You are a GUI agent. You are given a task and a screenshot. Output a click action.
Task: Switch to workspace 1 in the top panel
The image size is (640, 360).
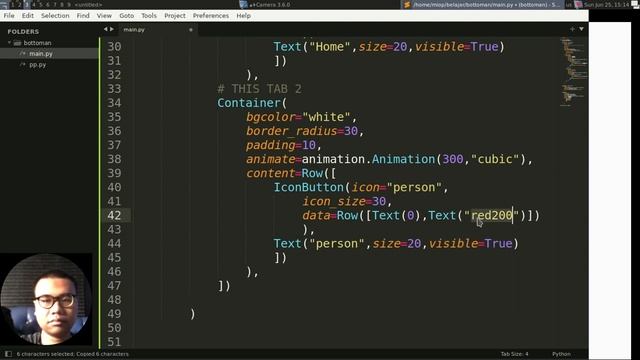(x=12, y=4)
